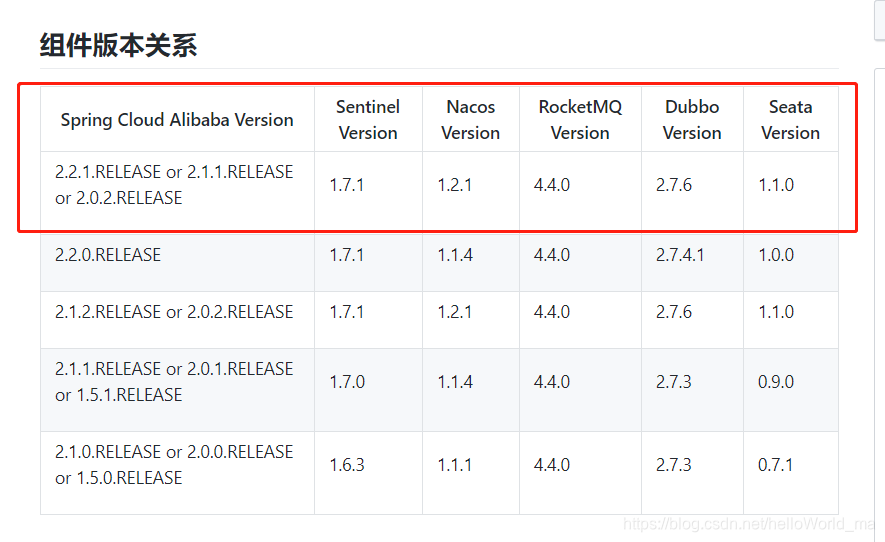The height and width of the screenshot is (542, 885).
Task: Click RocketMQ "4.4.0" in the 1.5.1.RELEASE row
Action: click(551, 382)
